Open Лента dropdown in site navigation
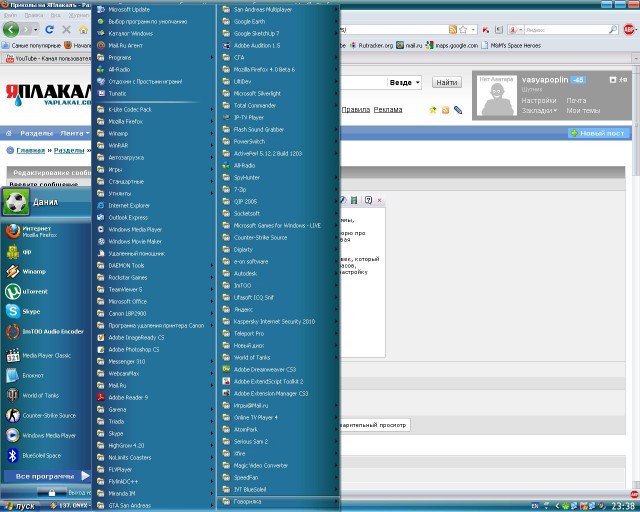Screen dimensions: 640x512 tap(75, 133)
